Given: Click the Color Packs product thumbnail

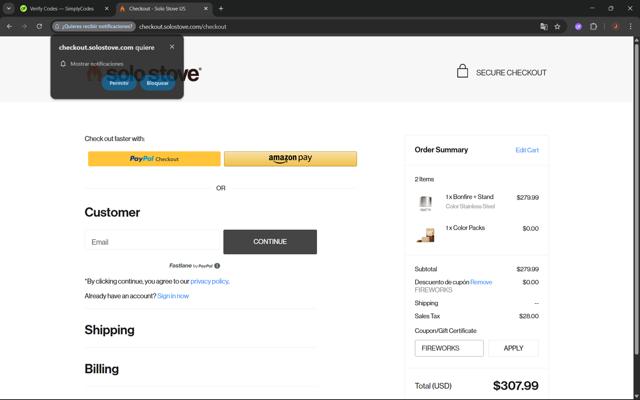Looking at the screenshot, I should (425, 234).
